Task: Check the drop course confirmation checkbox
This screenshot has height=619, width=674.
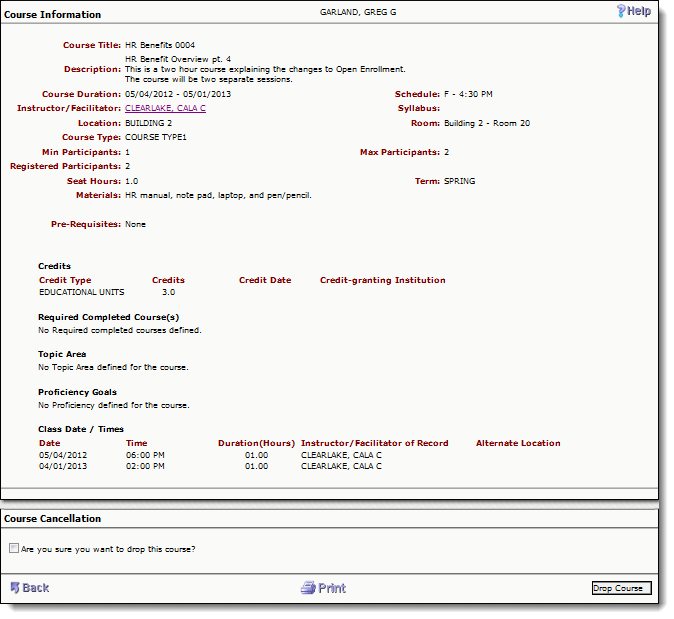Action: click(14, 549)
